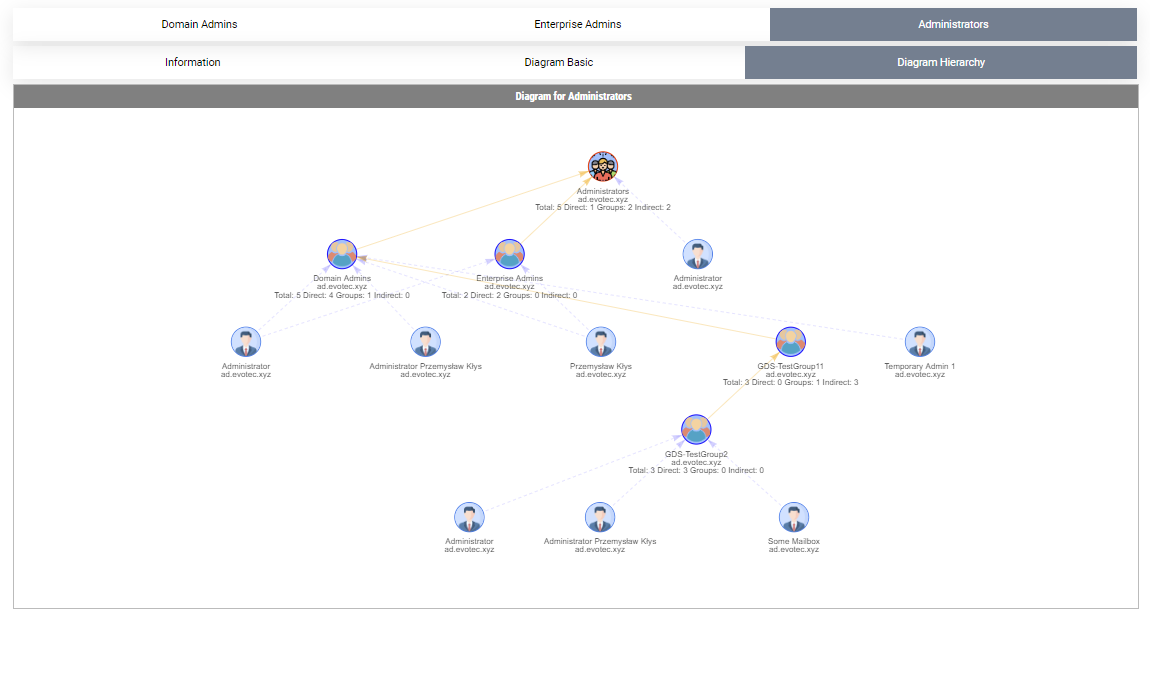Select the bottom Administrator Przemysław Kłys node icon
This screenshot has width=1150, height=692.
tap(600, 516)
